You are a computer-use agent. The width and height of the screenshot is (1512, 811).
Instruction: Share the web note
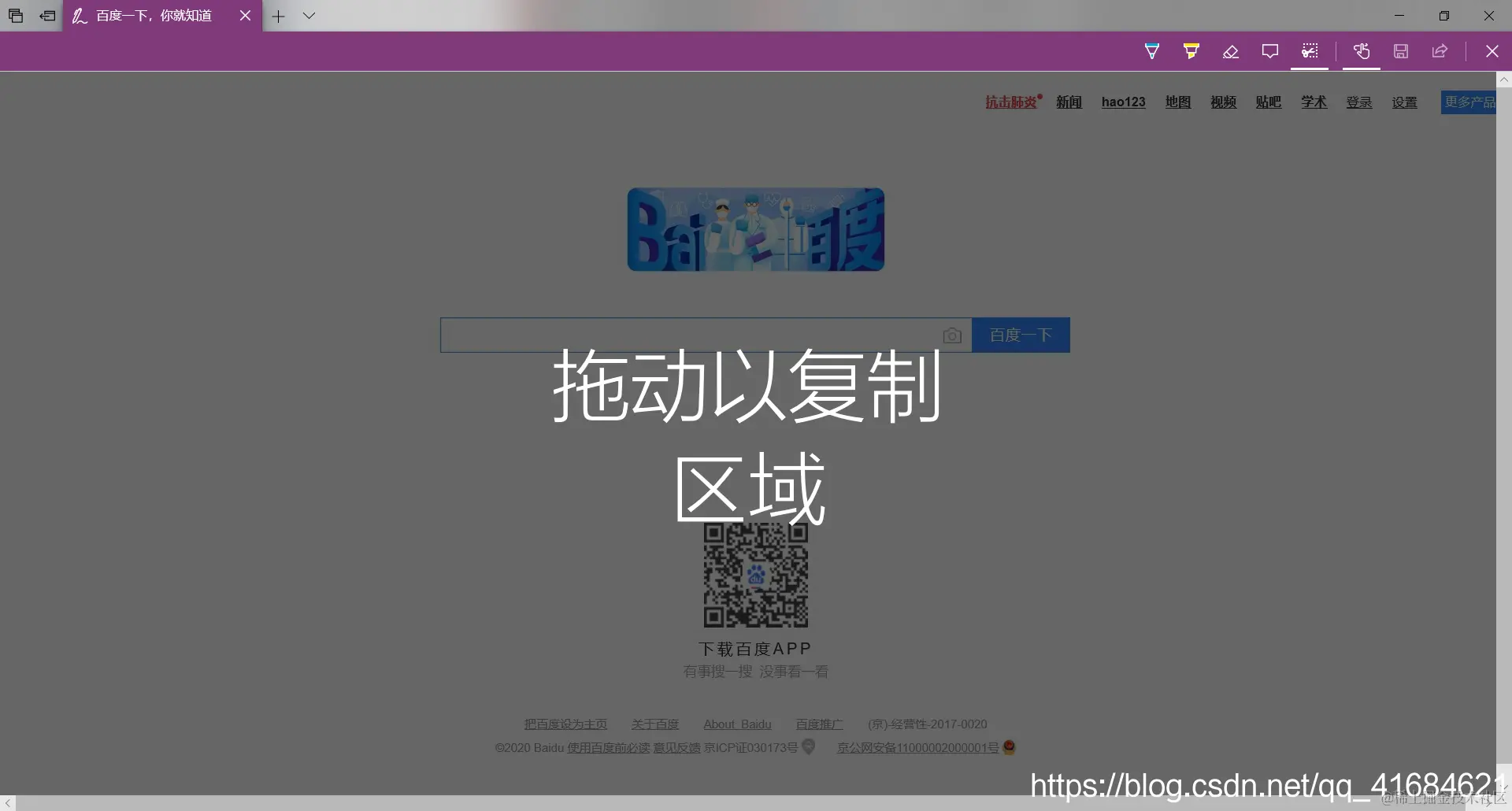[x=1440, y=50]
